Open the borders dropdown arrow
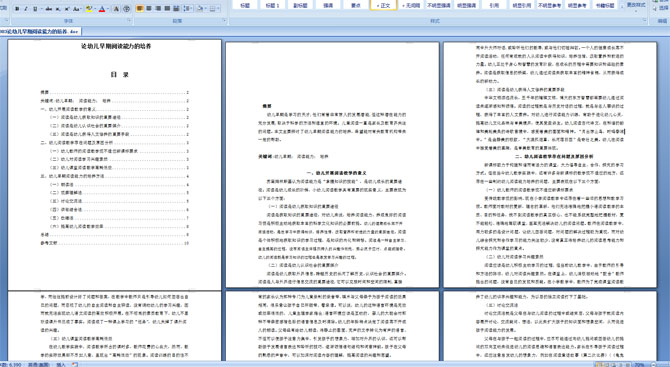 point(218,9)
